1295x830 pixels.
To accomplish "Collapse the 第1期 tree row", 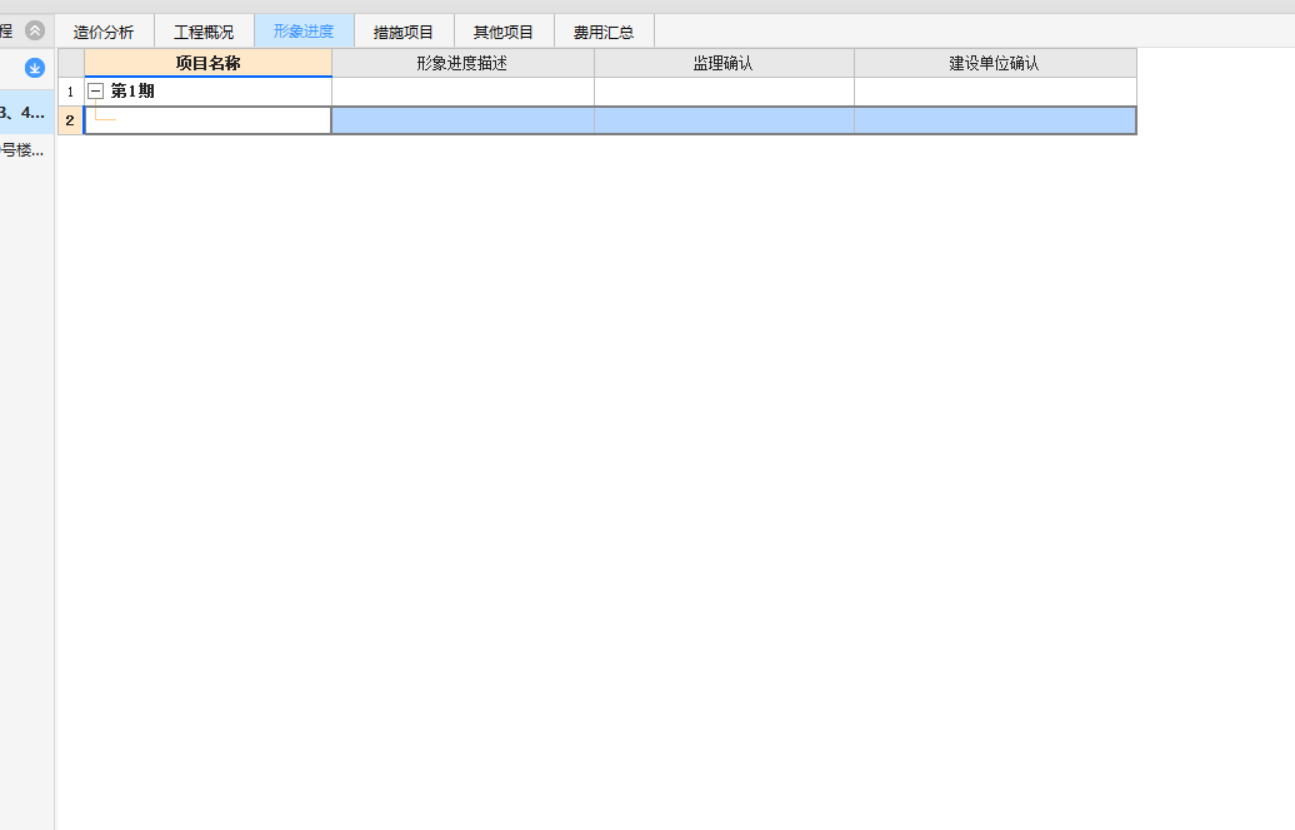I will [x=96, y=91].
